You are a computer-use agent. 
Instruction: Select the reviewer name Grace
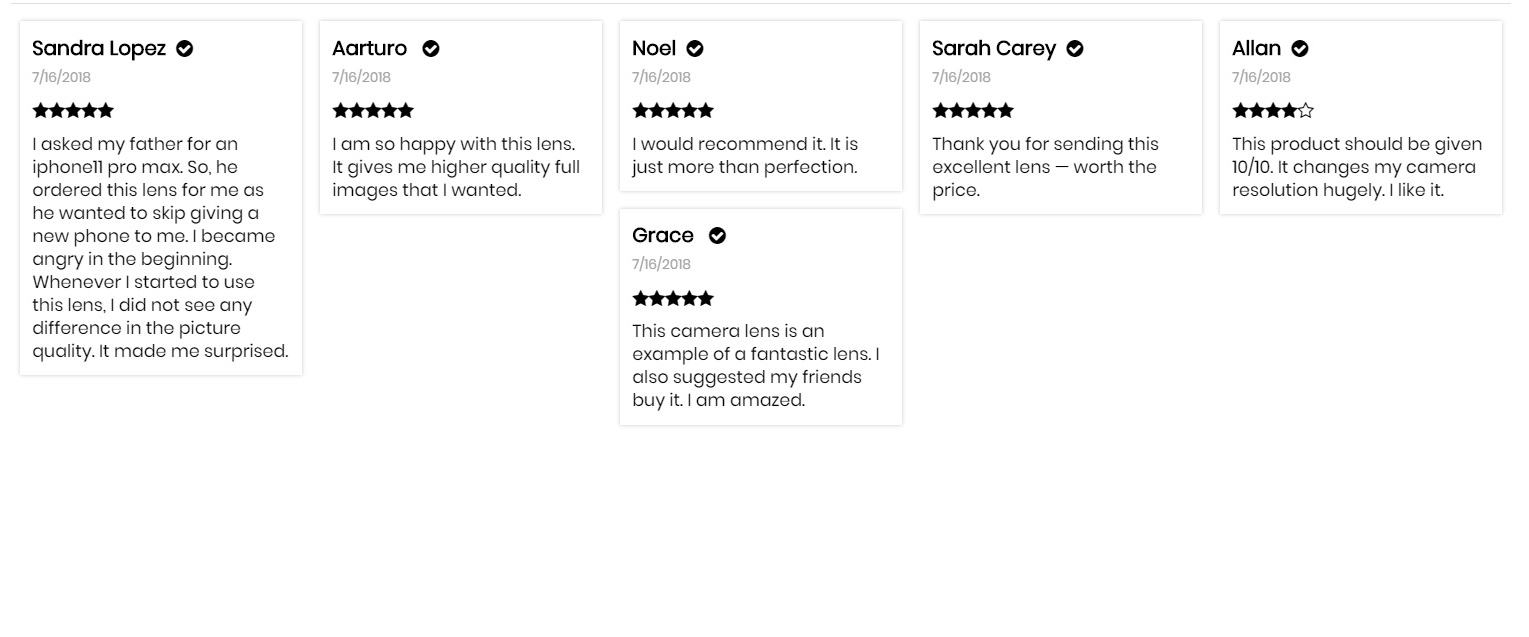point(663,236)
